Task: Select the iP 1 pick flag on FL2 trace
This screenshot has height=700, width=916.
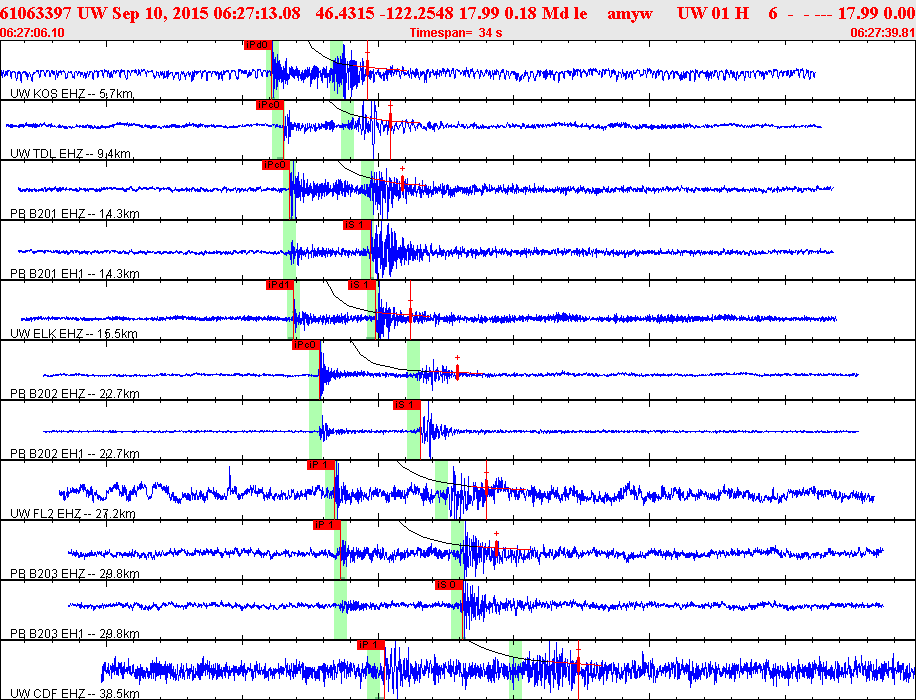Action: [x=321, y=465]
